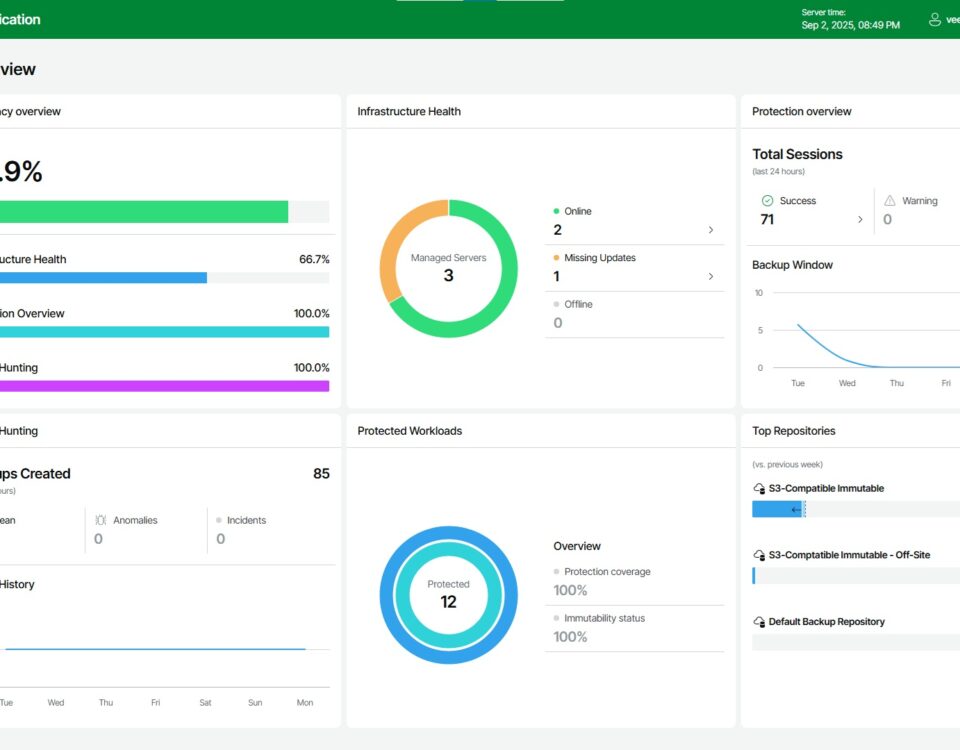Open Success sessions details chevron

click(x=860, y=219)
